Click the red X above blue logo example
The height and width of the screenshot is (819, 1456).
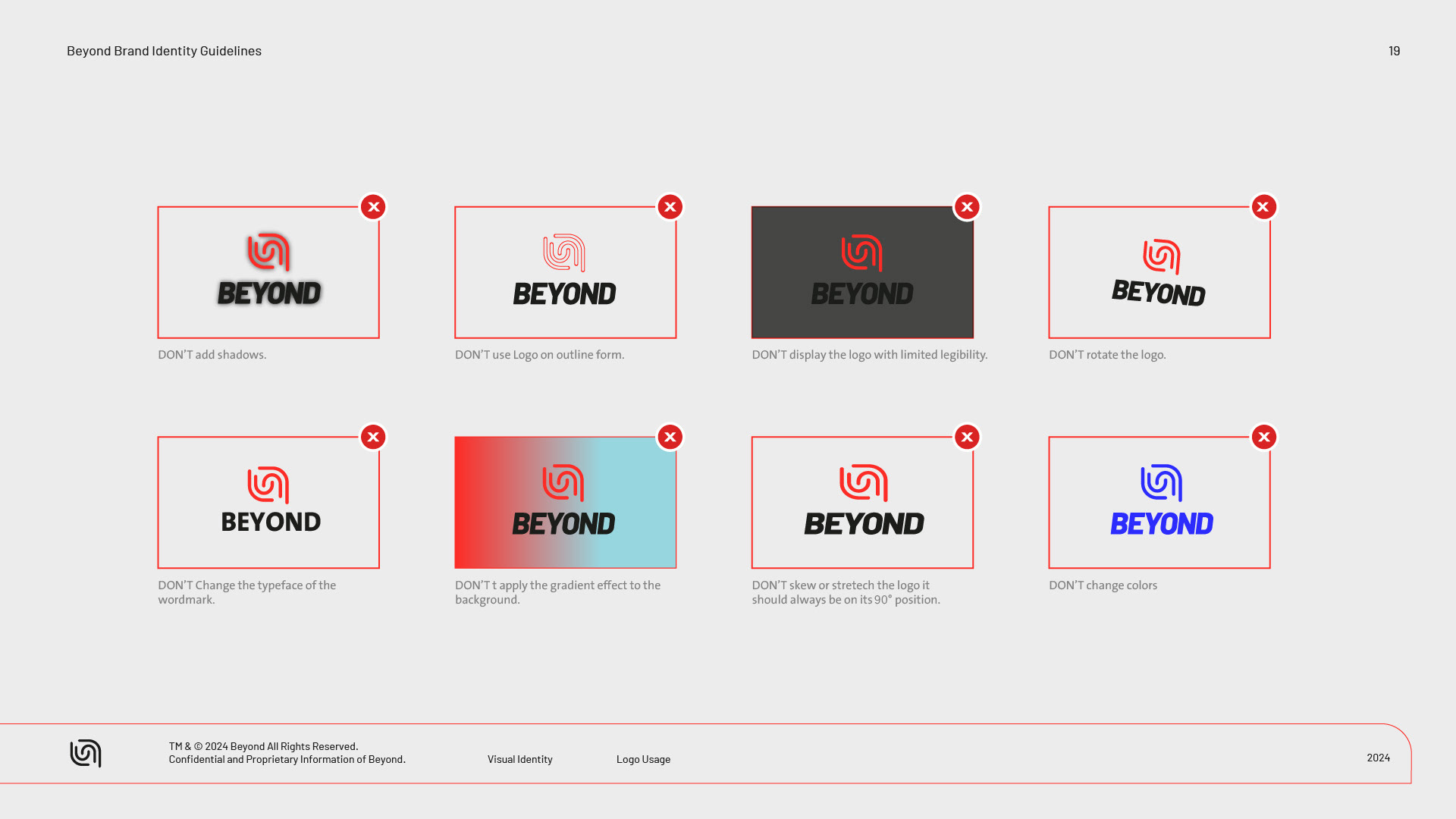pos(1263,437)
